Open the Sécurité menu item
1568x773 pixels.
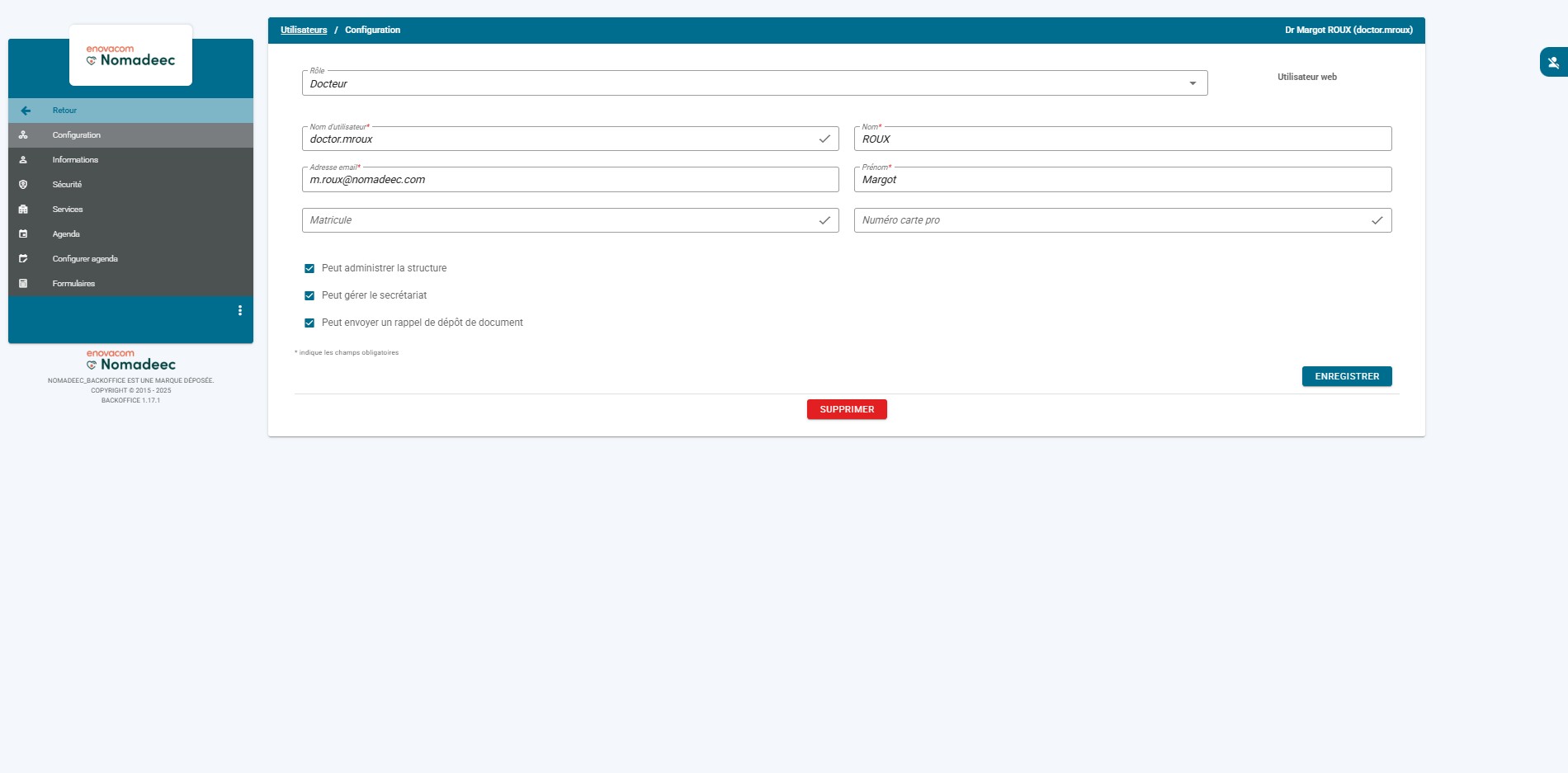pyautogui.click(x=130, y=185)
